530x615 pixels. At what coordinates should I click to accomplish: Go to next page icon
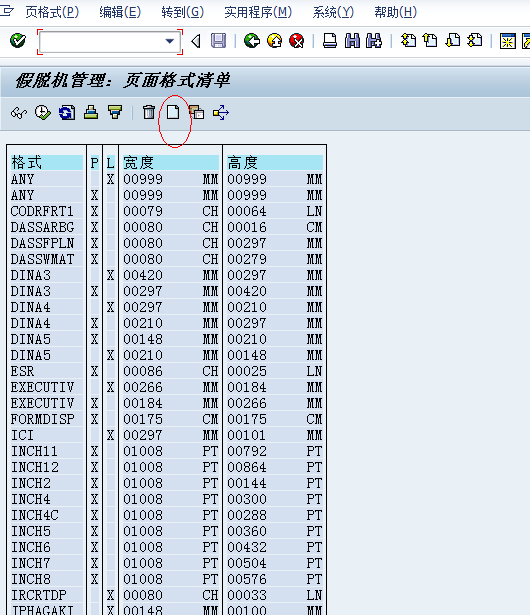click(x=453, y=41)
